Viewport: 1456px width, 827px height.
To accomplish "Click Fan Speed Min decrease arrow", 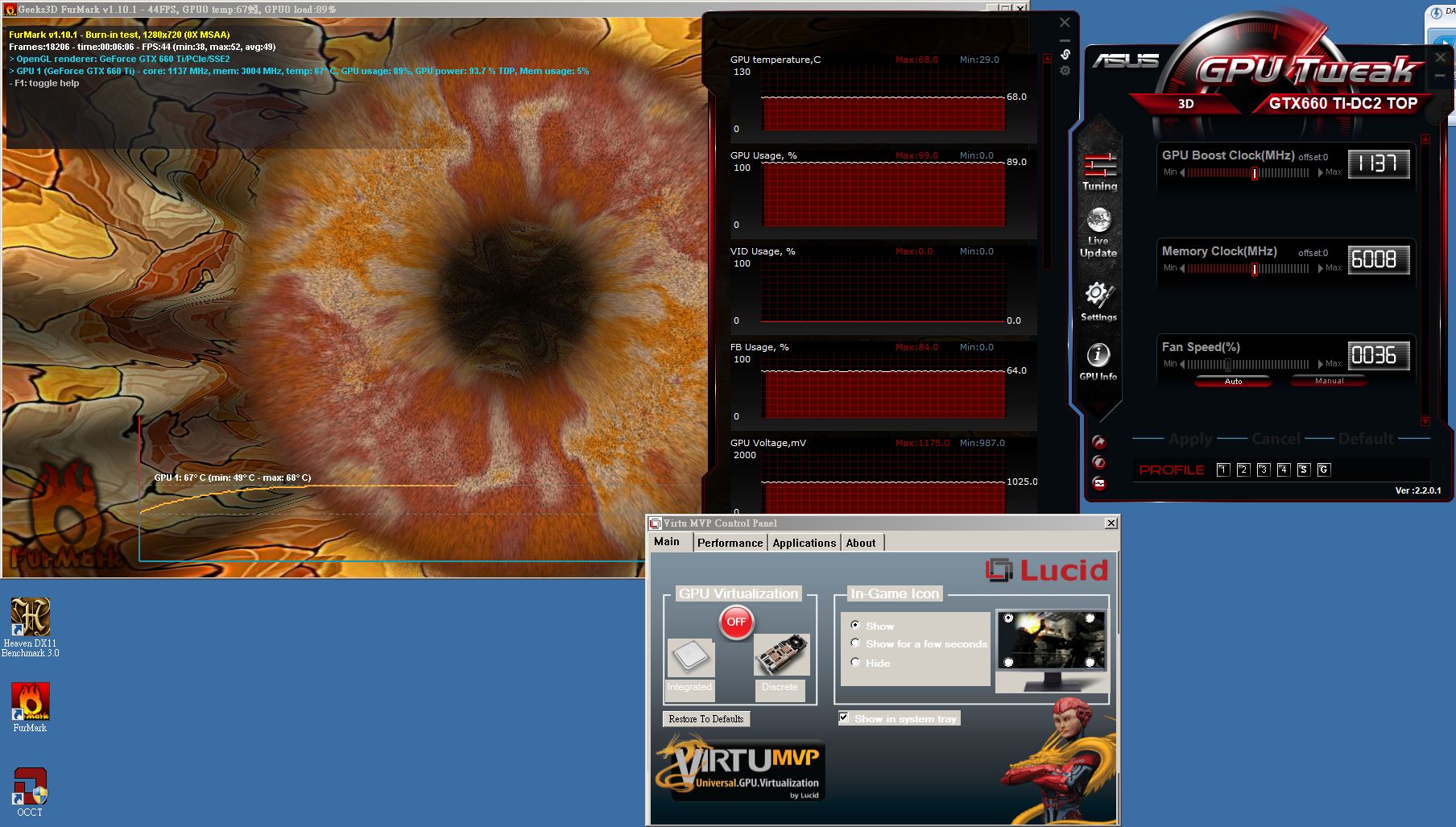I will point(1182,365).
